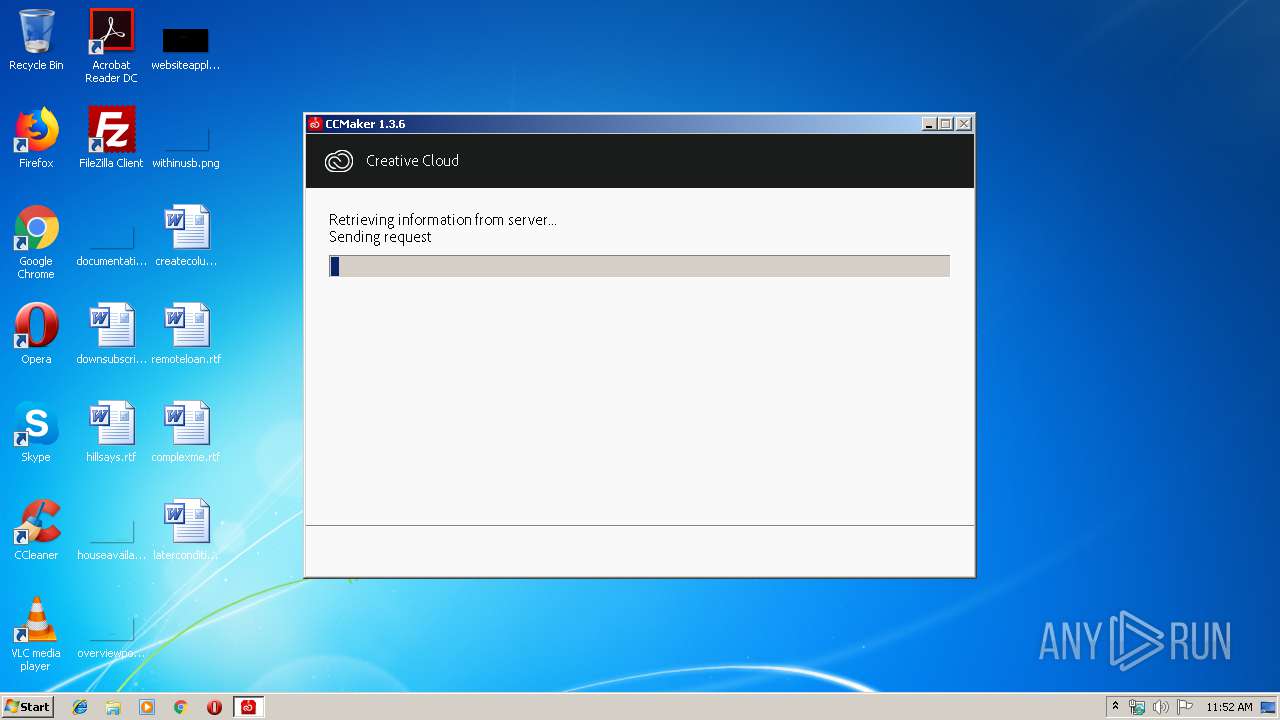Maximize the CCMaker window
Viewport: 1280px width, 720px height.
(946, 124)
